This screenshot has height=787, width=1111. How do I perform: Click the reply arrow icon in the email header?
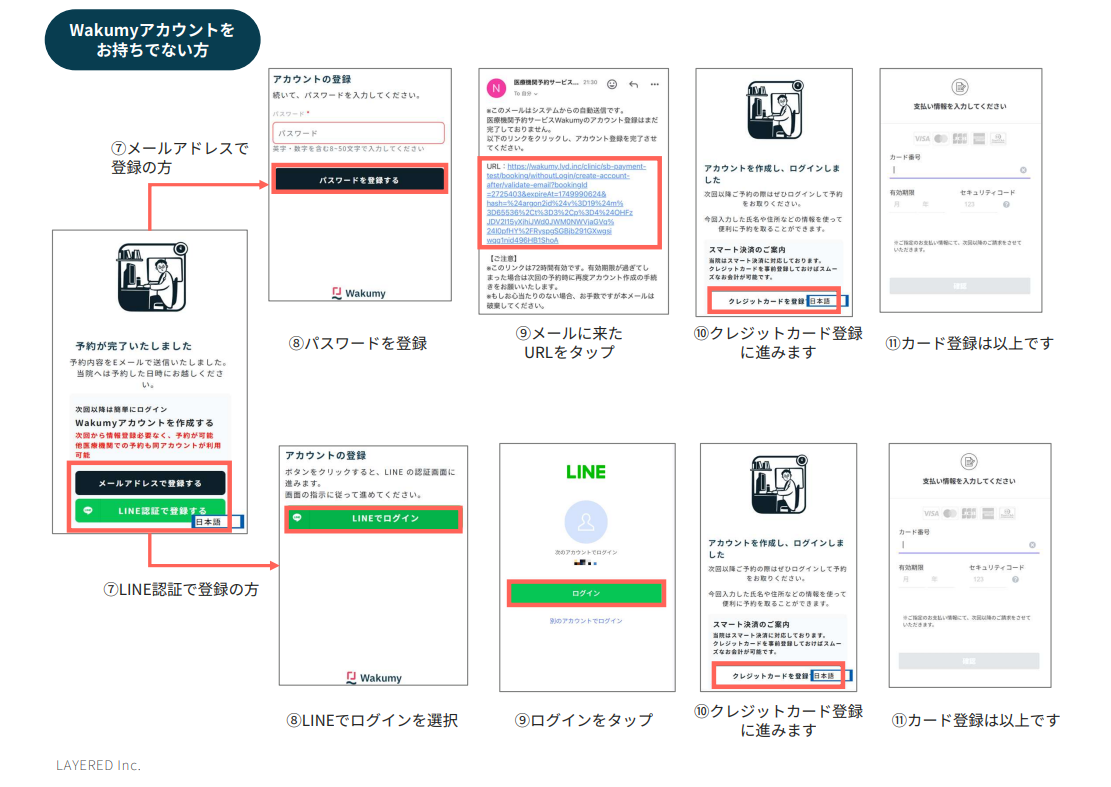click(x=633, y=84)
